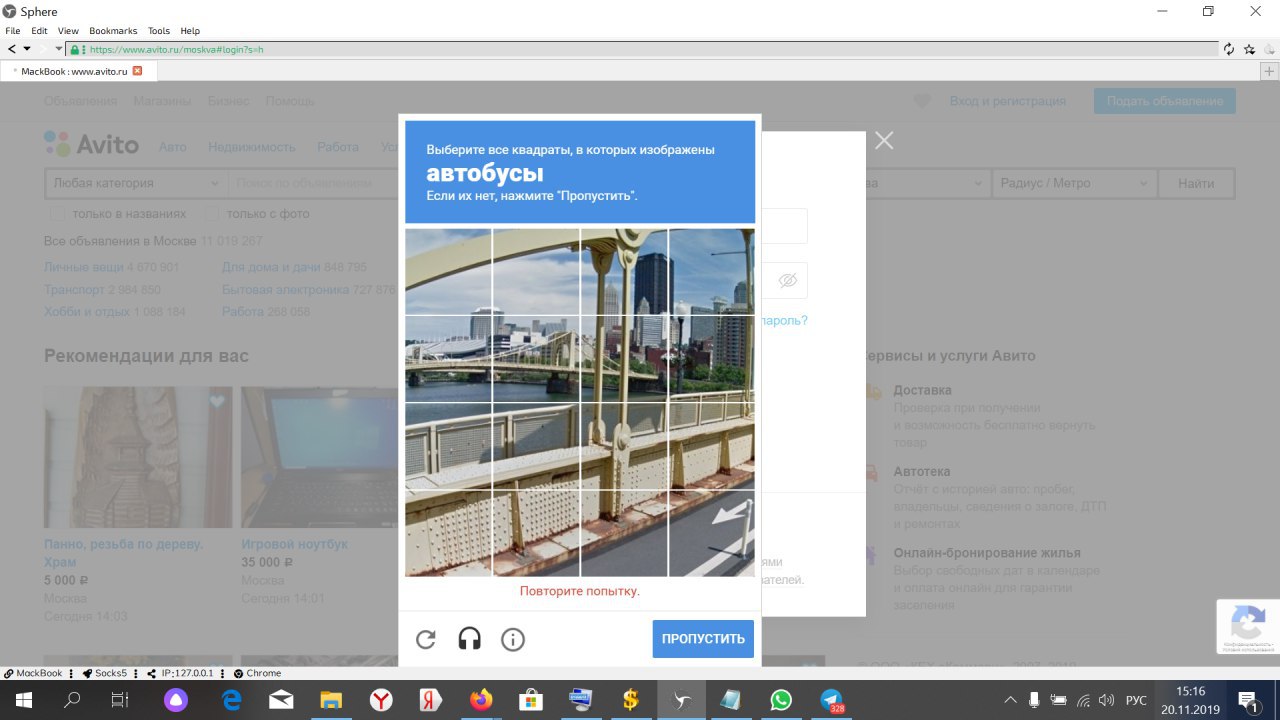1280x720 pixels.
Task: Go back with the browser back arrow
Action: click(12, 49)
